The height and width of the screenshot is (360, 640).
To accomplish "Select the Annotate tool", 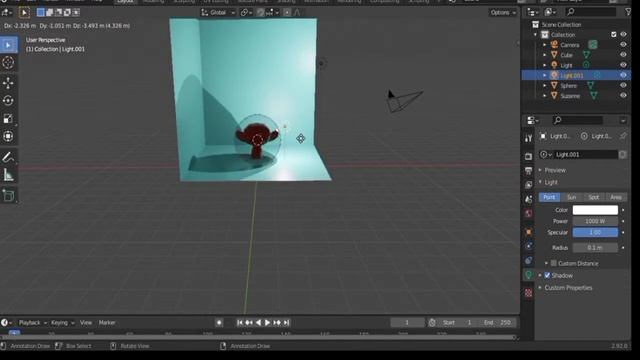I will (x=8, y=157).
